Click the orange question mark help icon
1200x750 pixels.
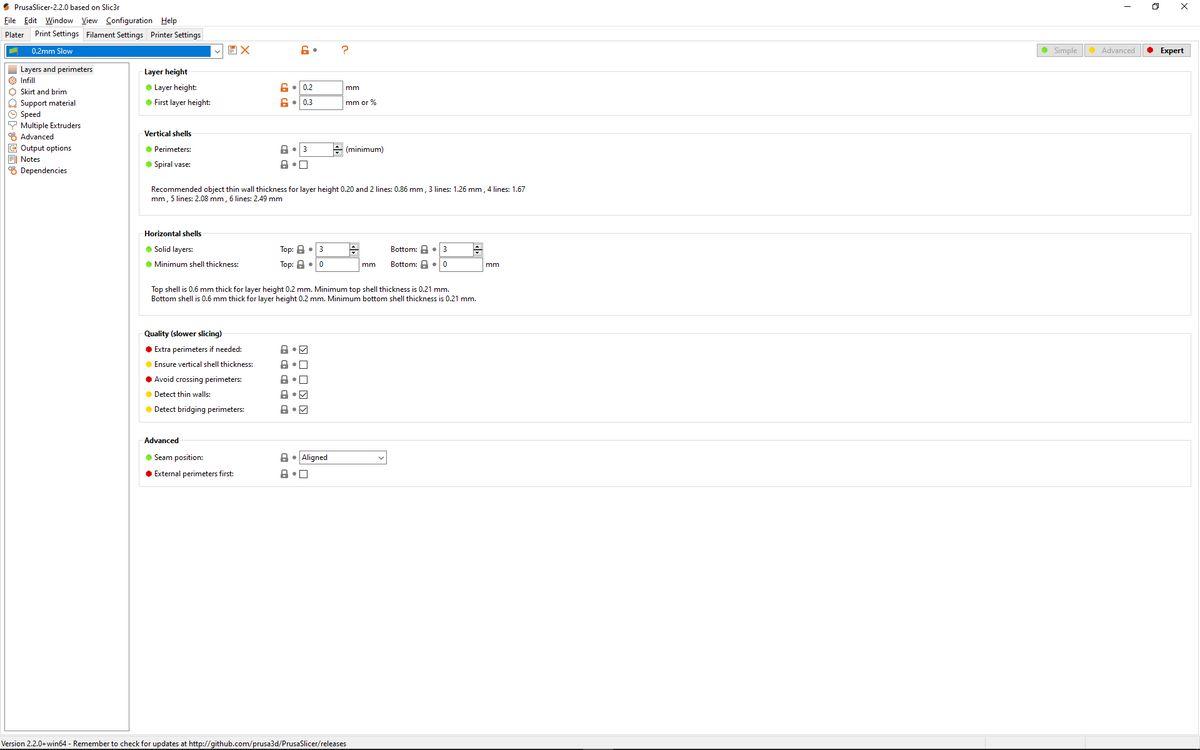tap(345, 50)
